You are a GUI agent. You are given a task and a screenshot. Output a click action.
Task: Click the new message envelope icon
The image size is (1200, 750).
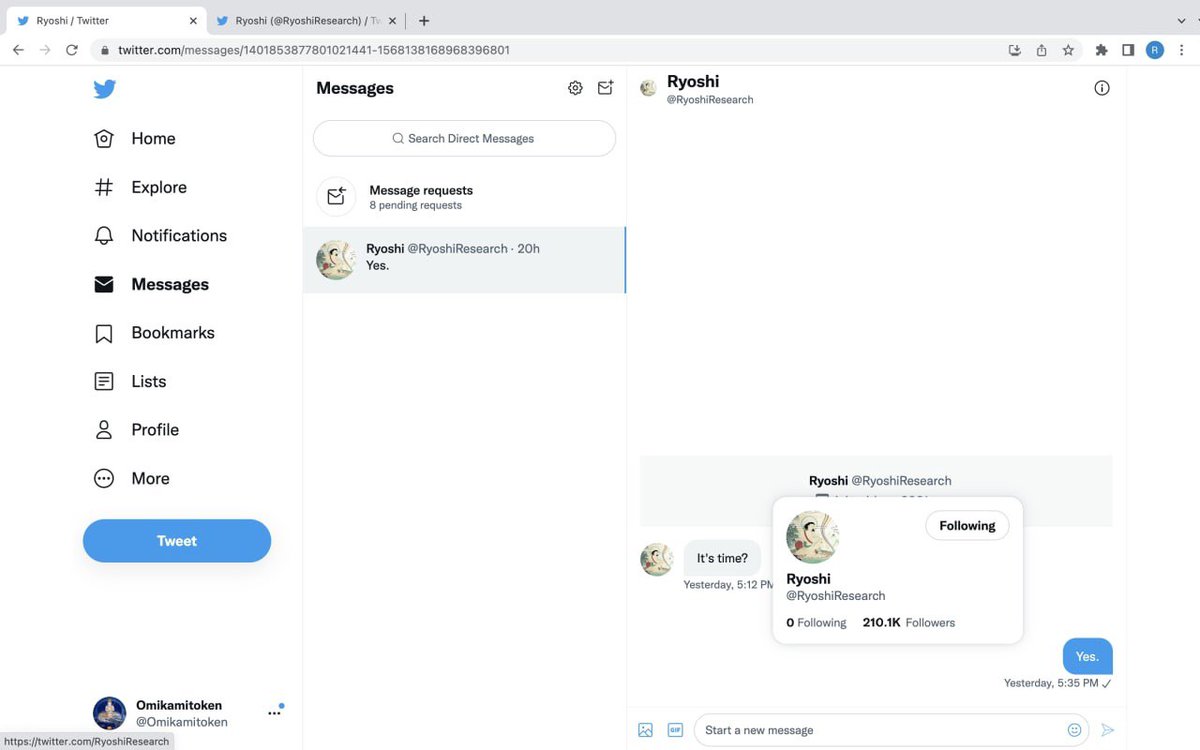click(605, 88)
